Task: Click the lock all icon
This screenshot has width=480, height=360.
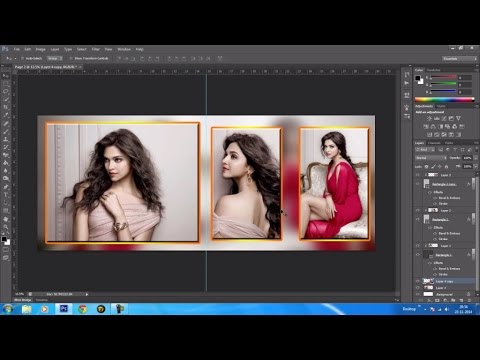Action: pyautogui.click(x=446, y=166)
